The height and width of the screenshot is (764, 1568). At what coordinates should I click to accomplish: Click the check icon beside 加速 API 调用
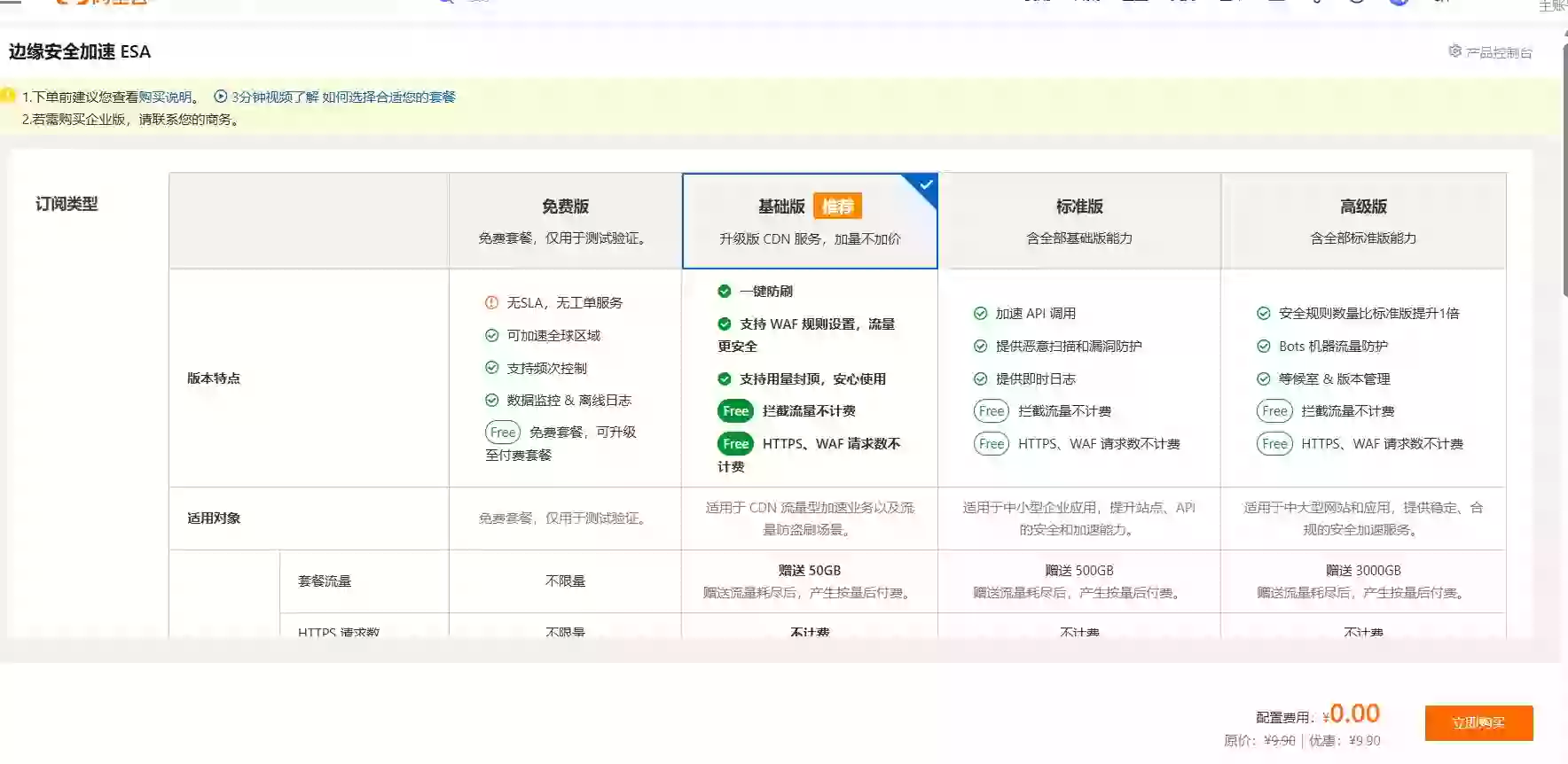point(980,313)
